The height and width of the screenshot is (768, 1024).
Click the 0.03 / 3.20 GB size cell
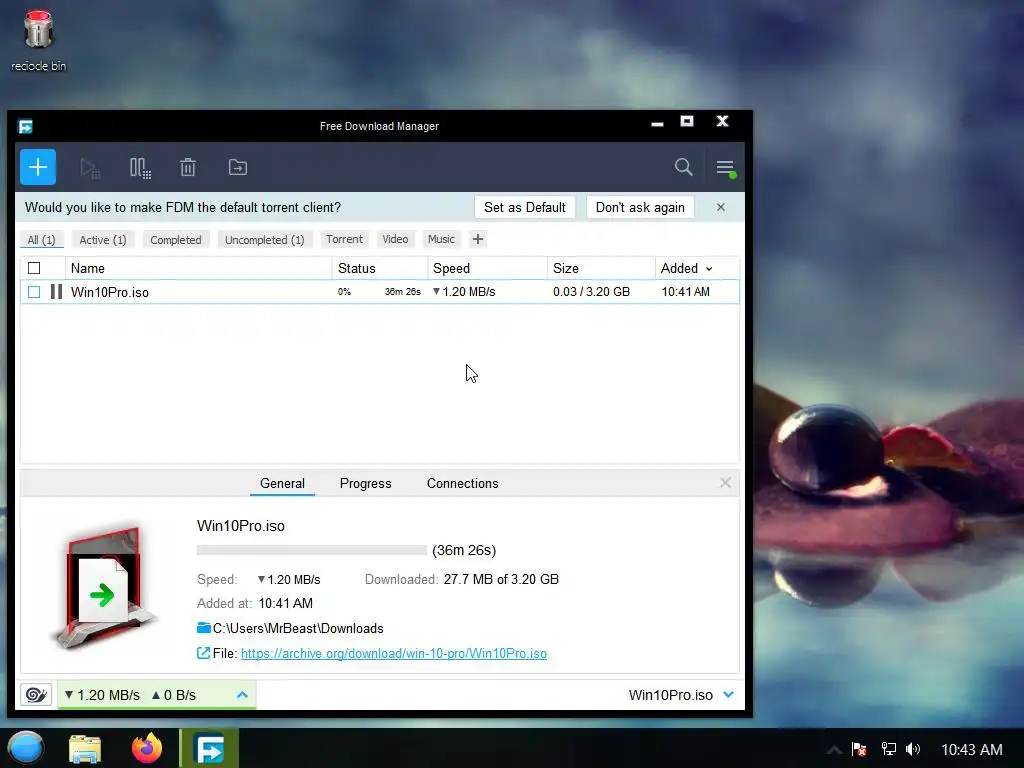pos(592,292)
